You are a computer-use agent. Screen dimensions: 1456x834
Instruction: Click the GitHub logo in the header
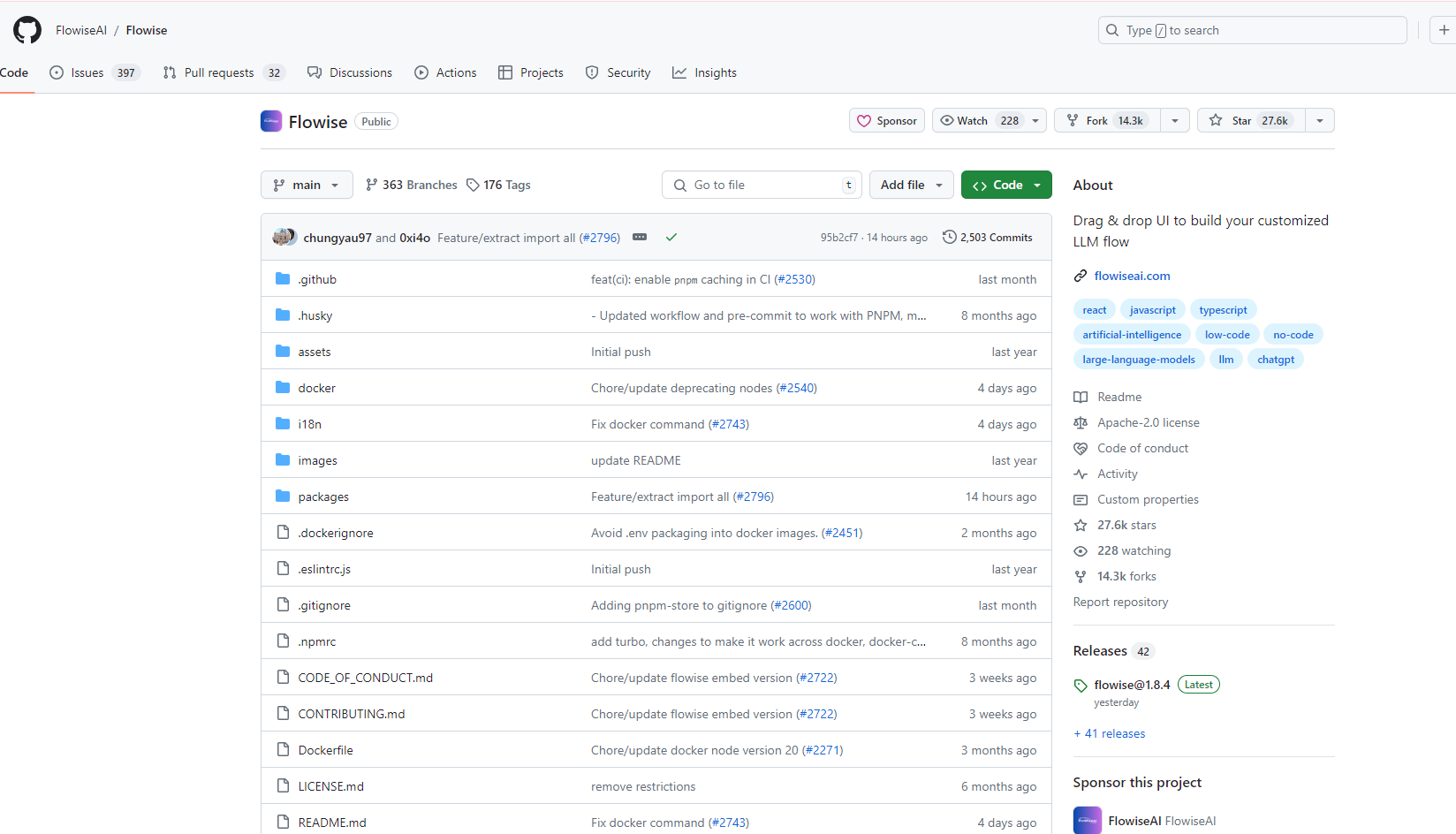(x=27, y=29)
